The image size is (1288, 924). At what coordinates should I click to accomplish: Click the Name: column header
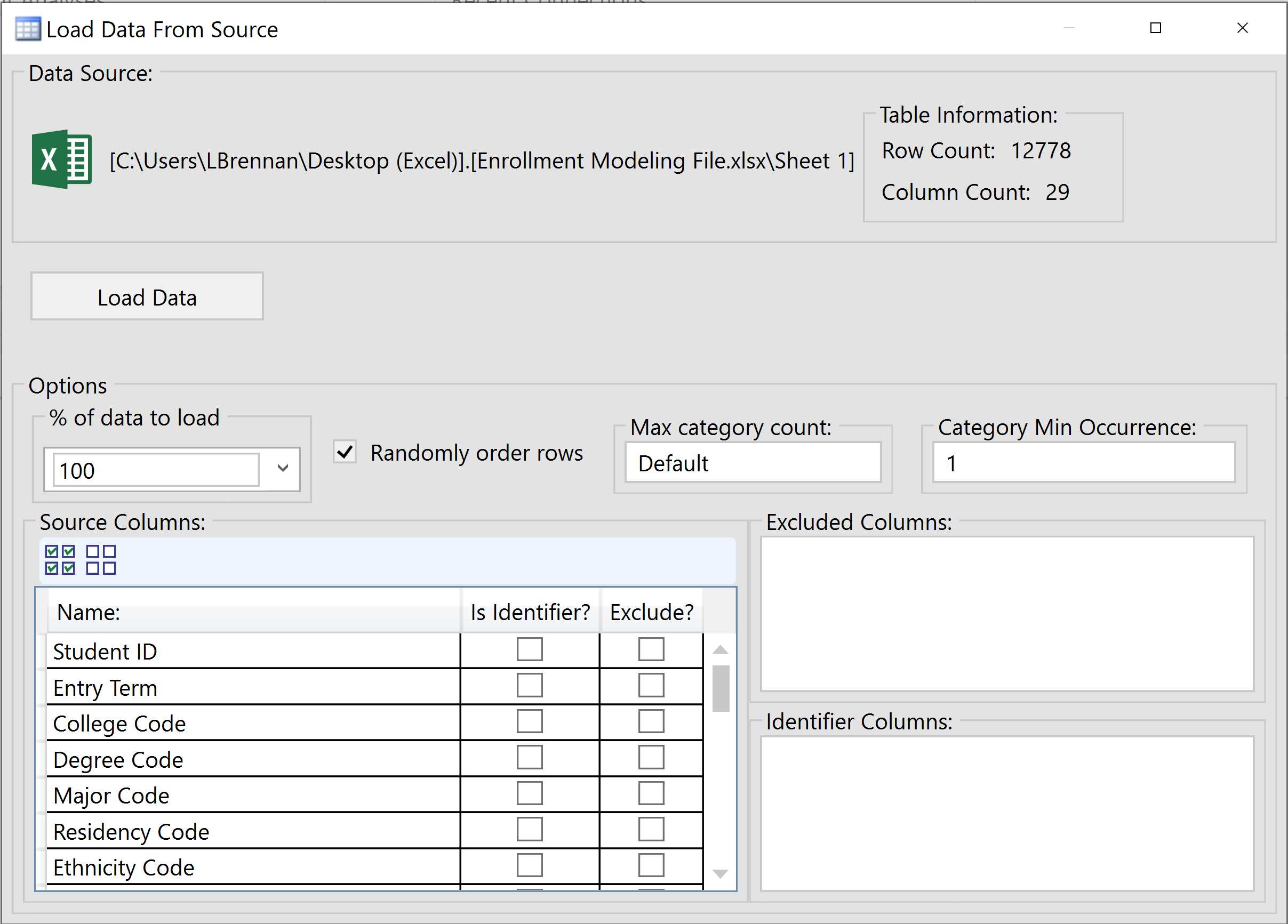pos(253,612)
